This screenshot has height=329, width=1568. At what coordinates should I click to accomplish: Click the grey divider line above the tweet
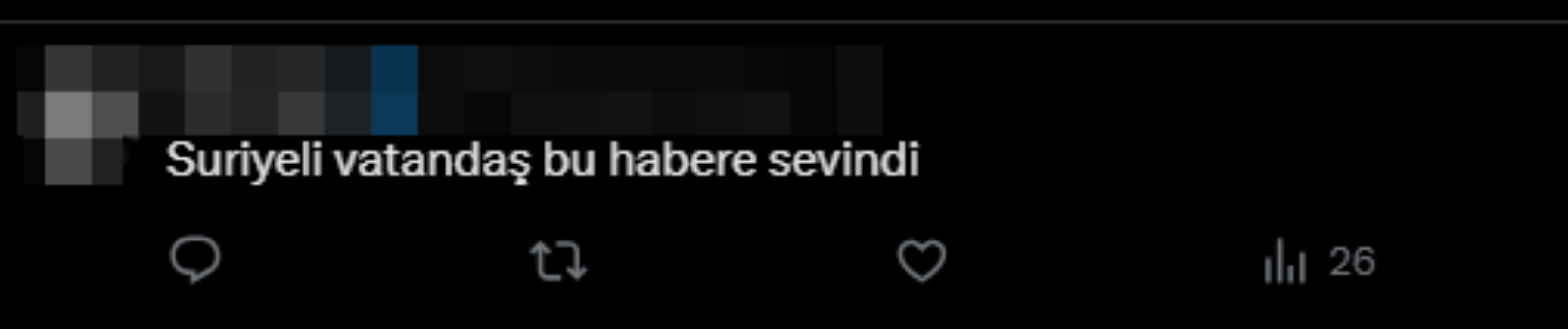(784, 22)
